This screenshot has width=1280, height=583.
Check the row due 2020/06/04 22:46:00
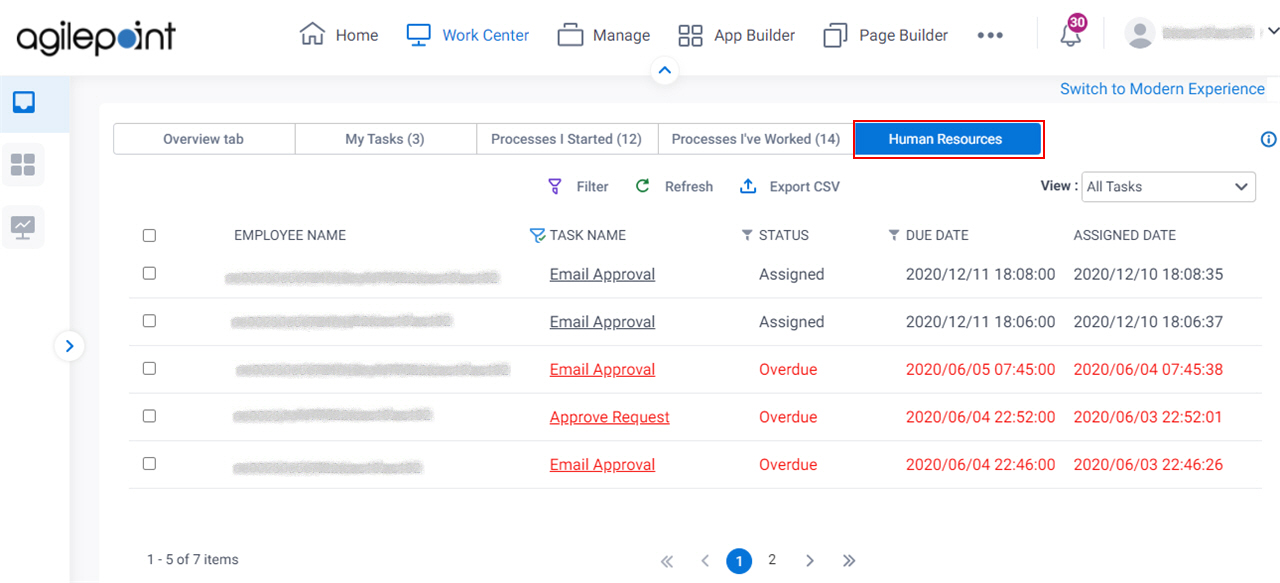149,464
